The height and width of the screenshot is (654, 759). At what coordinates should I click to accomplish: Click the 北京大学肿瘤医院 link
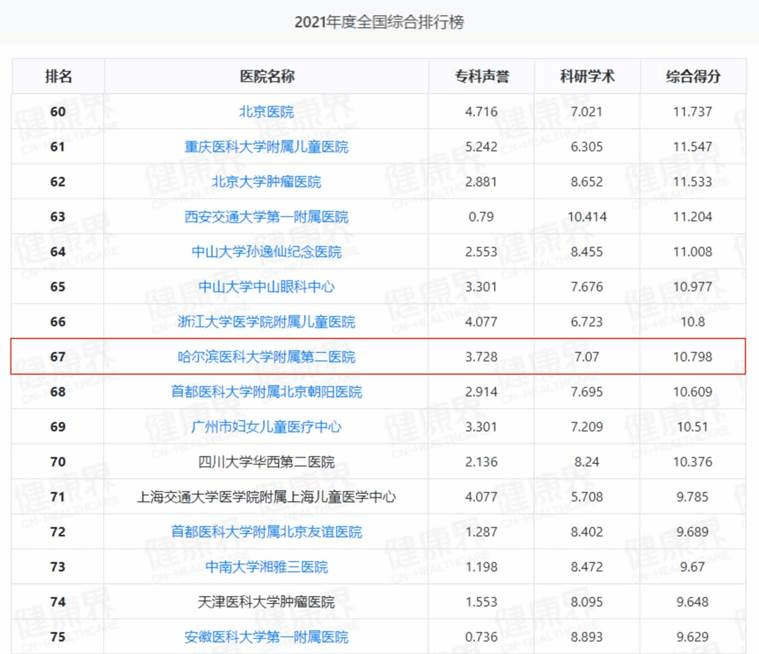pos(266,181)
